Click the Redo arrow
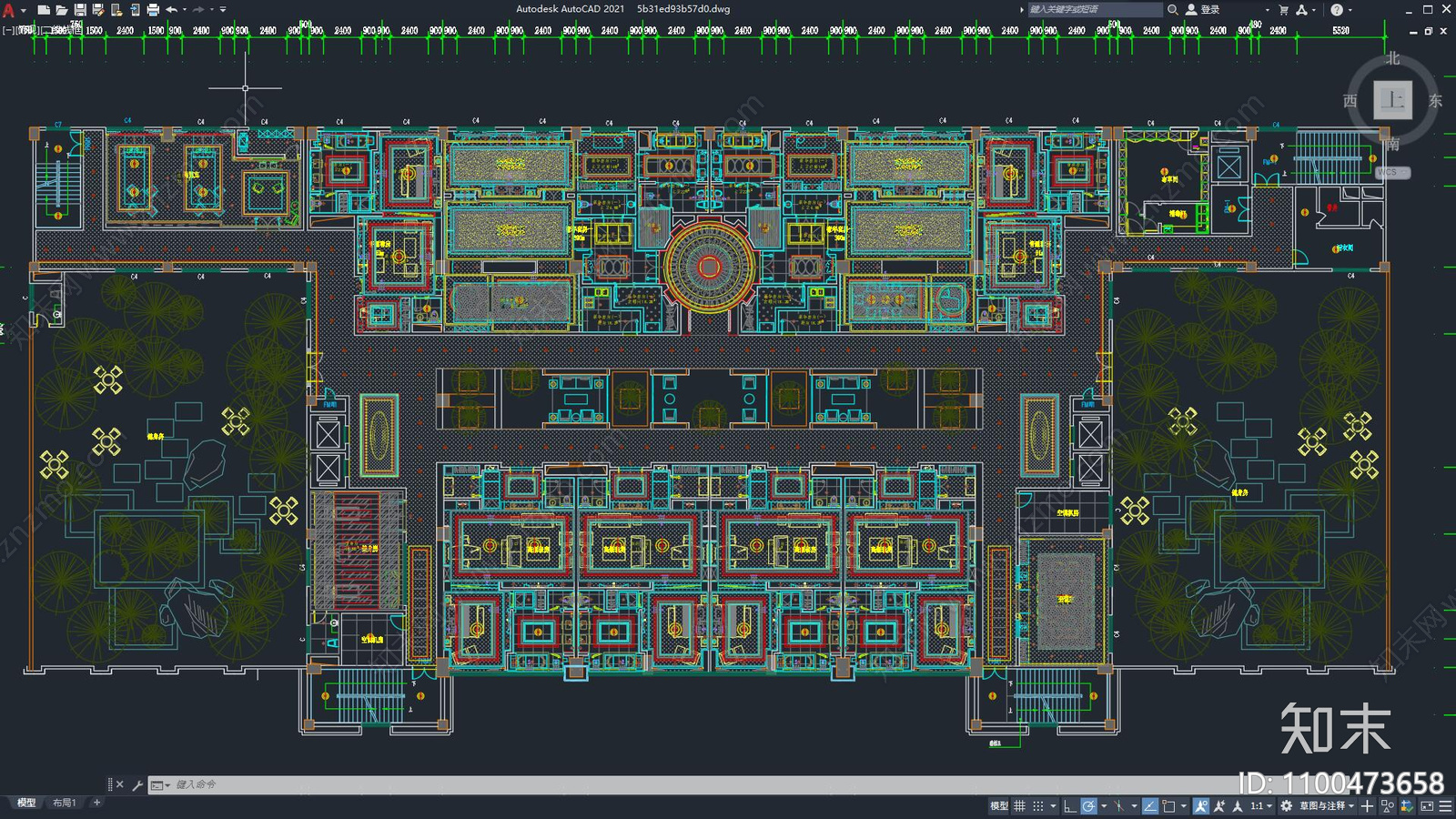This screenshot has width=1456, height=819. (x=198, y=10)
